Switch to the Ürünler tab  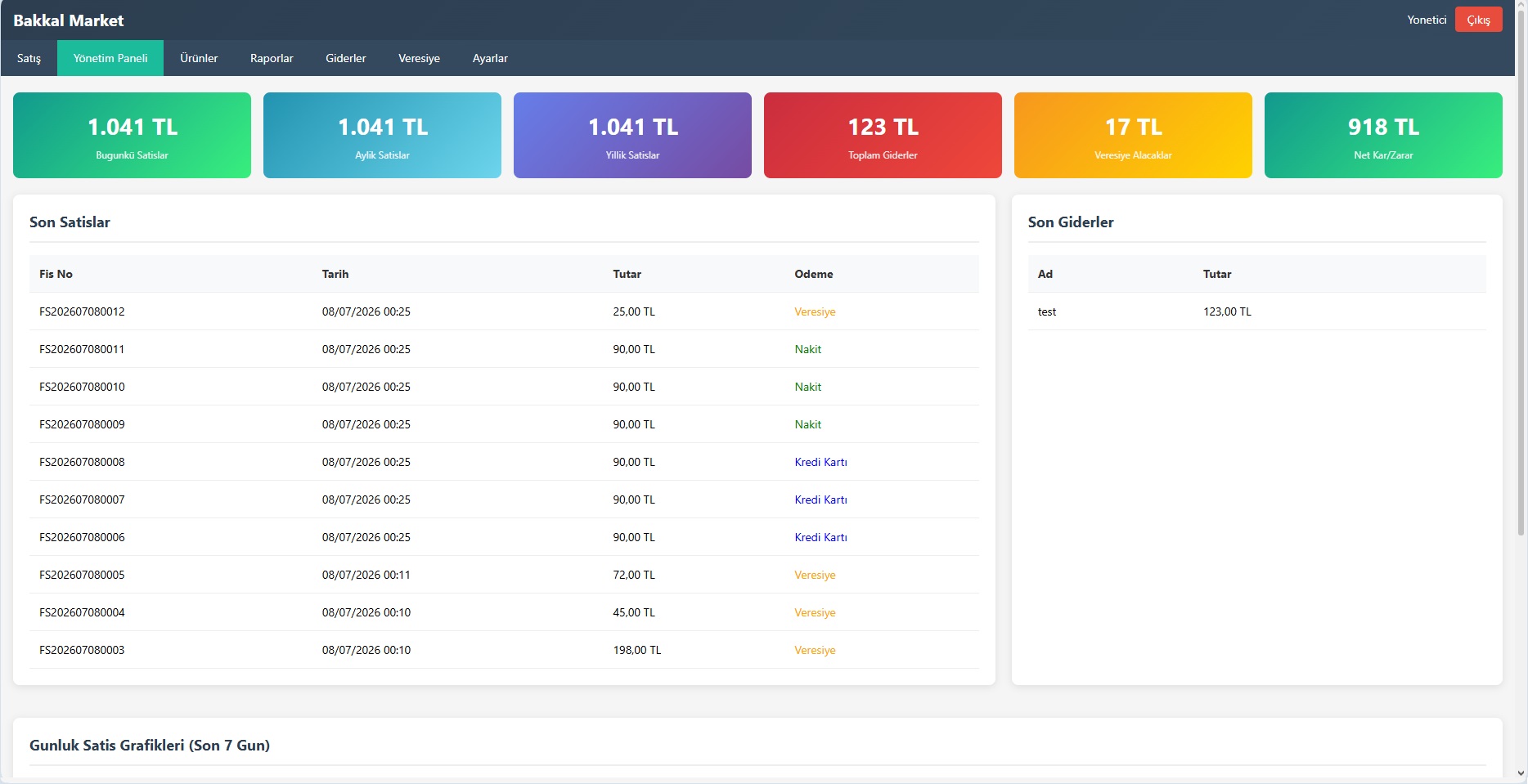pos(199,58)
